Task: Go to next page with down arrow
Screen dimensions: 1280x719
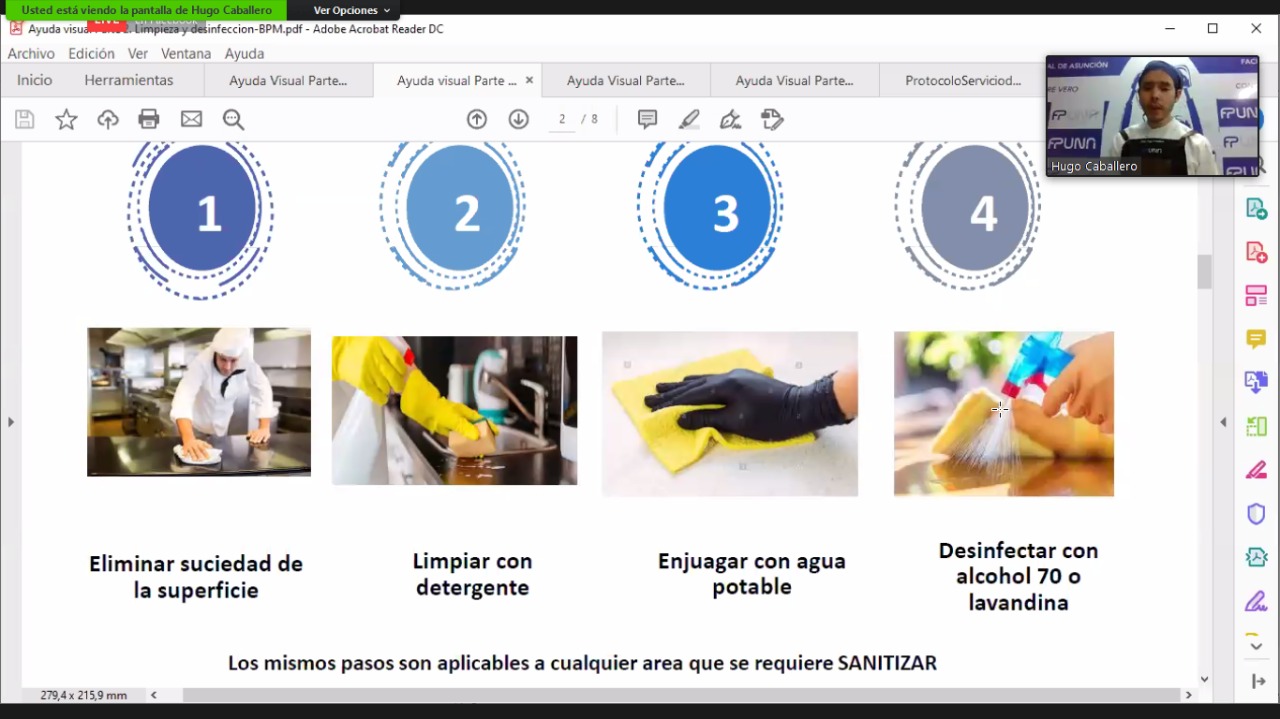Action: pos(518,120)
